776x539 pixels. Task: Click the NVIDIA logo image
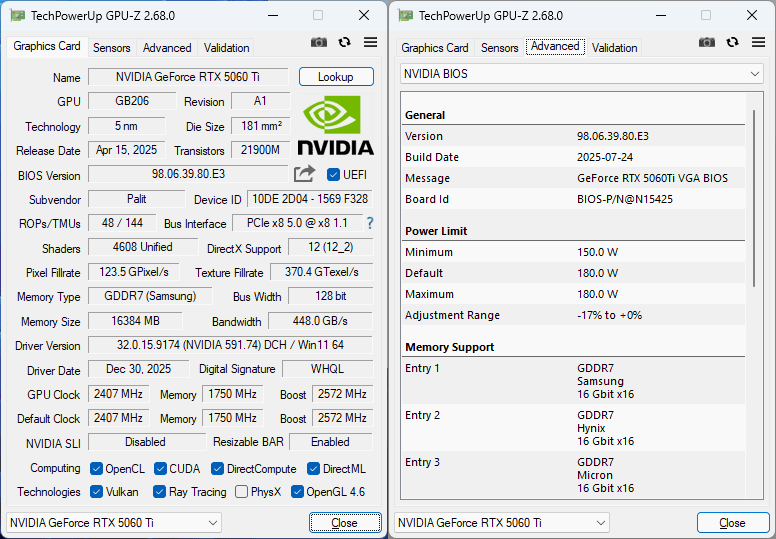pyautogui.click(x=336, y=125)
